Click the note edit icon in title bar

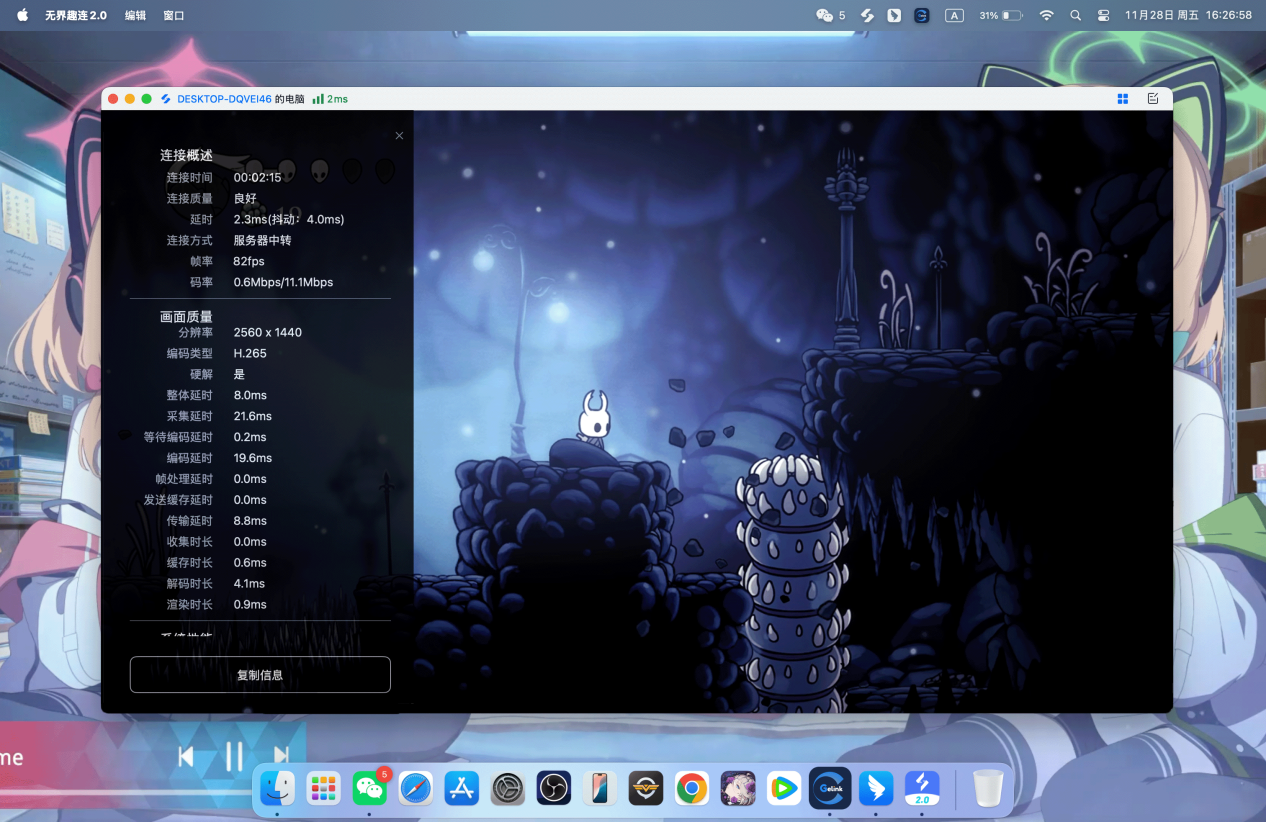[1153, 99]
